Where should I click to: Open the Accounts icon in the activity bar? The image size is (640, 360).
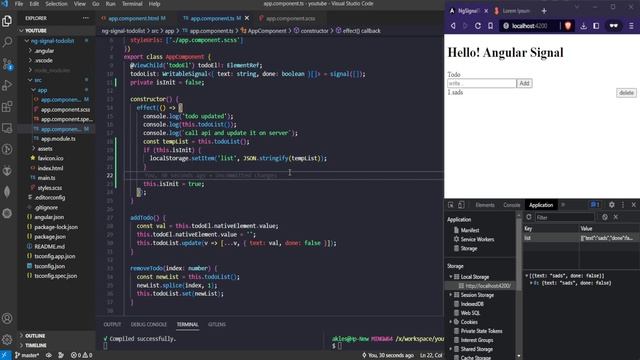pos(7,318)
